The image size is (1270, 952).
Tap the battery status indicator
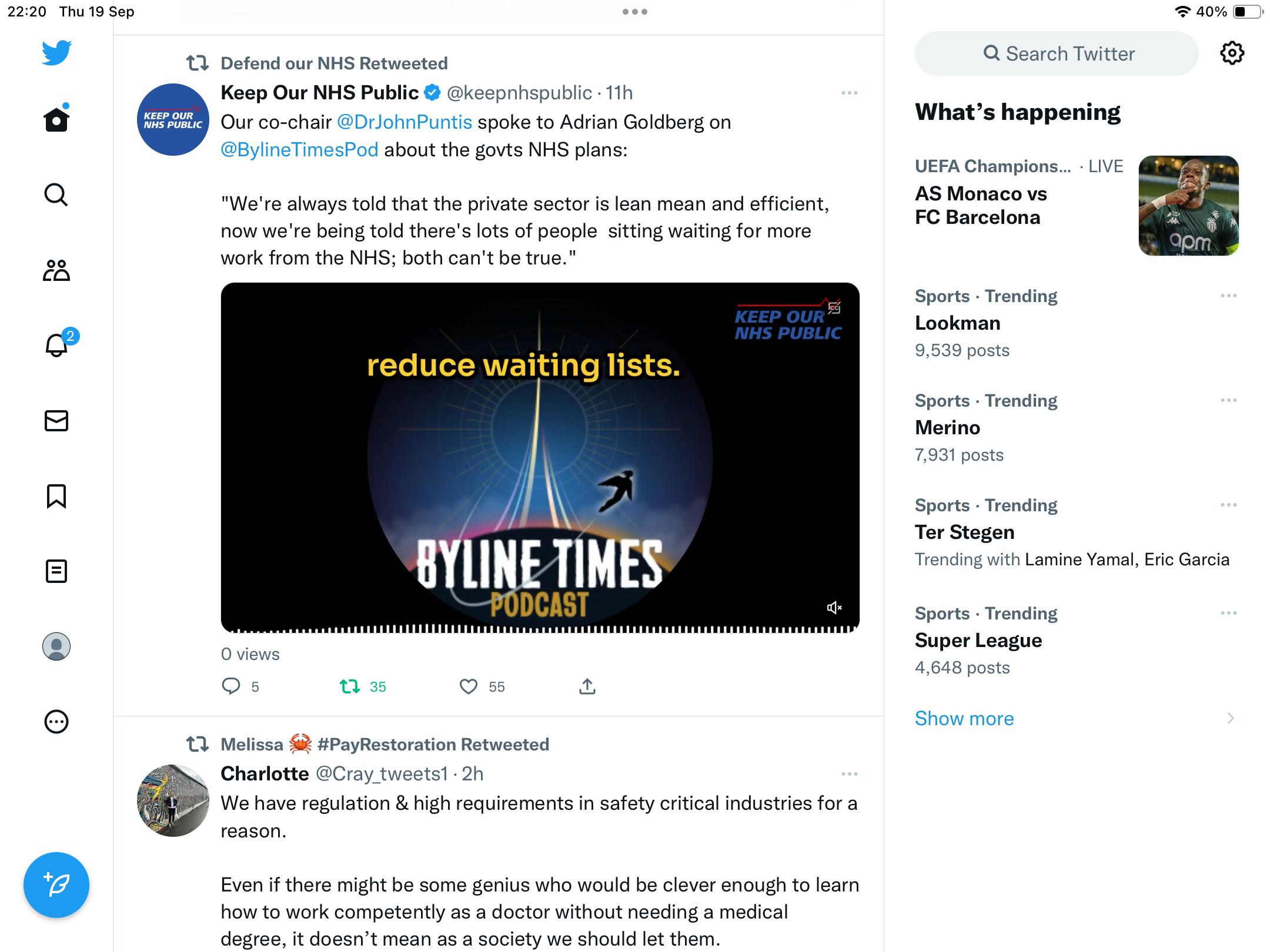1248,12
